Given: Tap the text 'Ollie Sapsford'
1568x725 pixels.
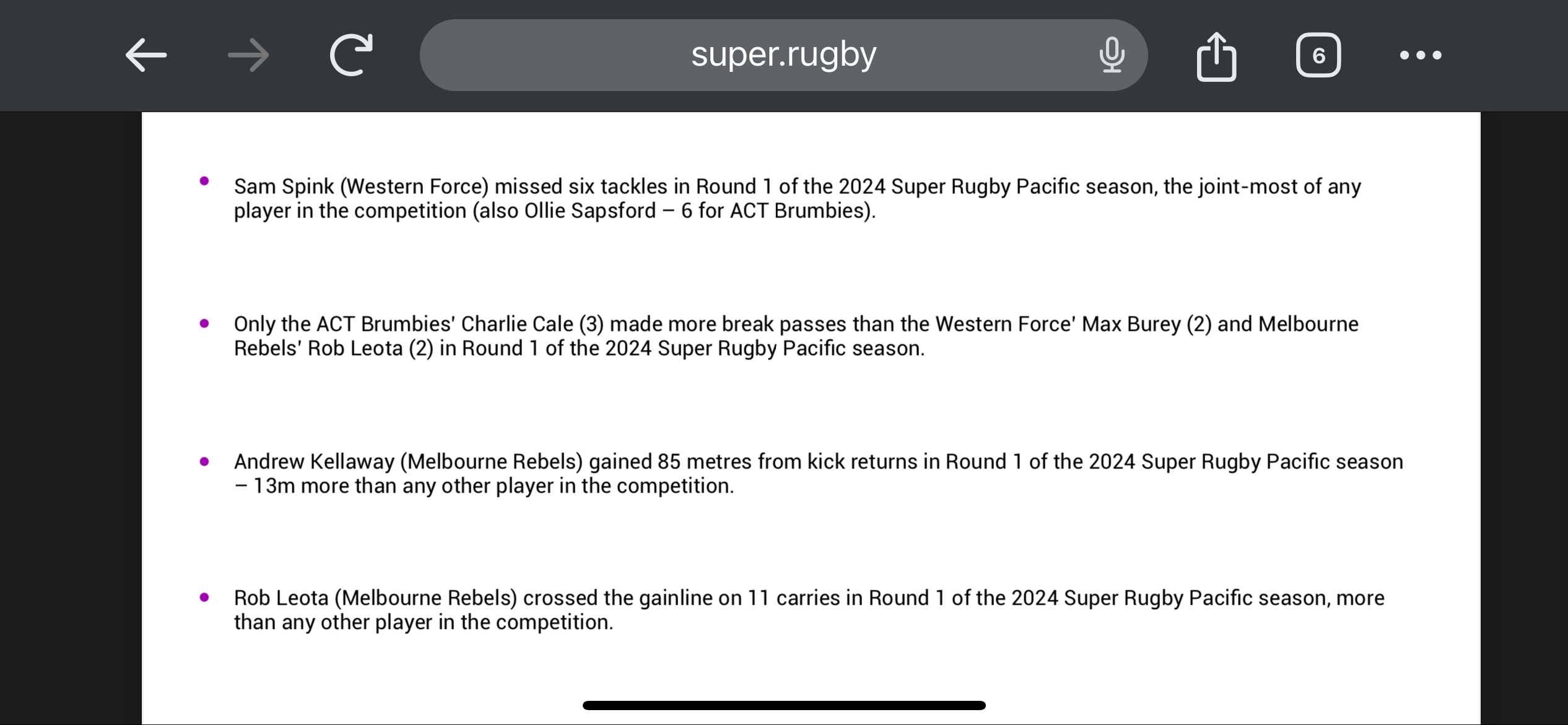Looking at the screenshot, I should pos(590,211).
